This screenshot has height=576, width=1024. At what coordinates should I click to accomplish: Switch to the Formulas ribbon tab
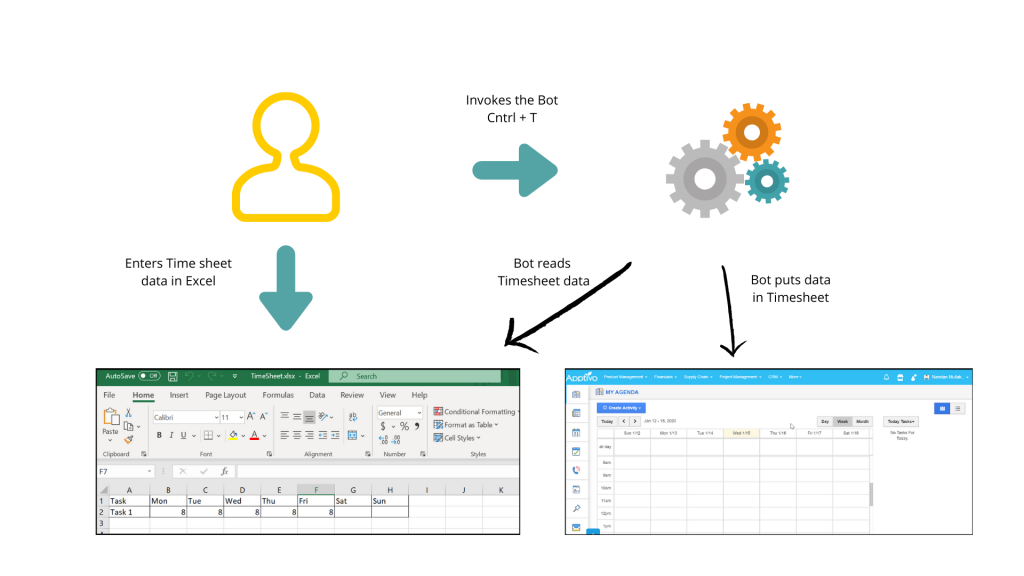pos(278,395)
